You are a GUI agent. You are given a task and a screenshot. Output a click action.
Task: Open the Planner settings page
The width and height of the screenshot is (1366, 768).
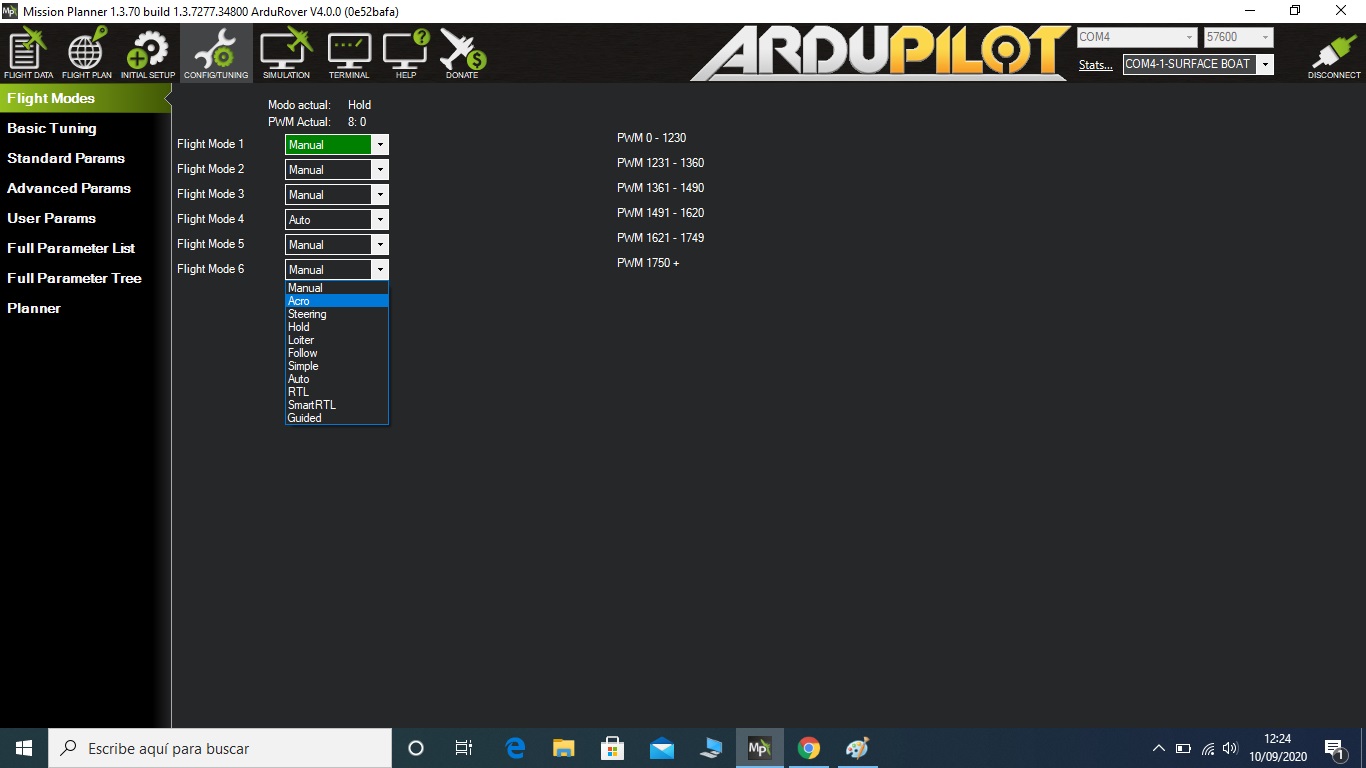point(34,308)
